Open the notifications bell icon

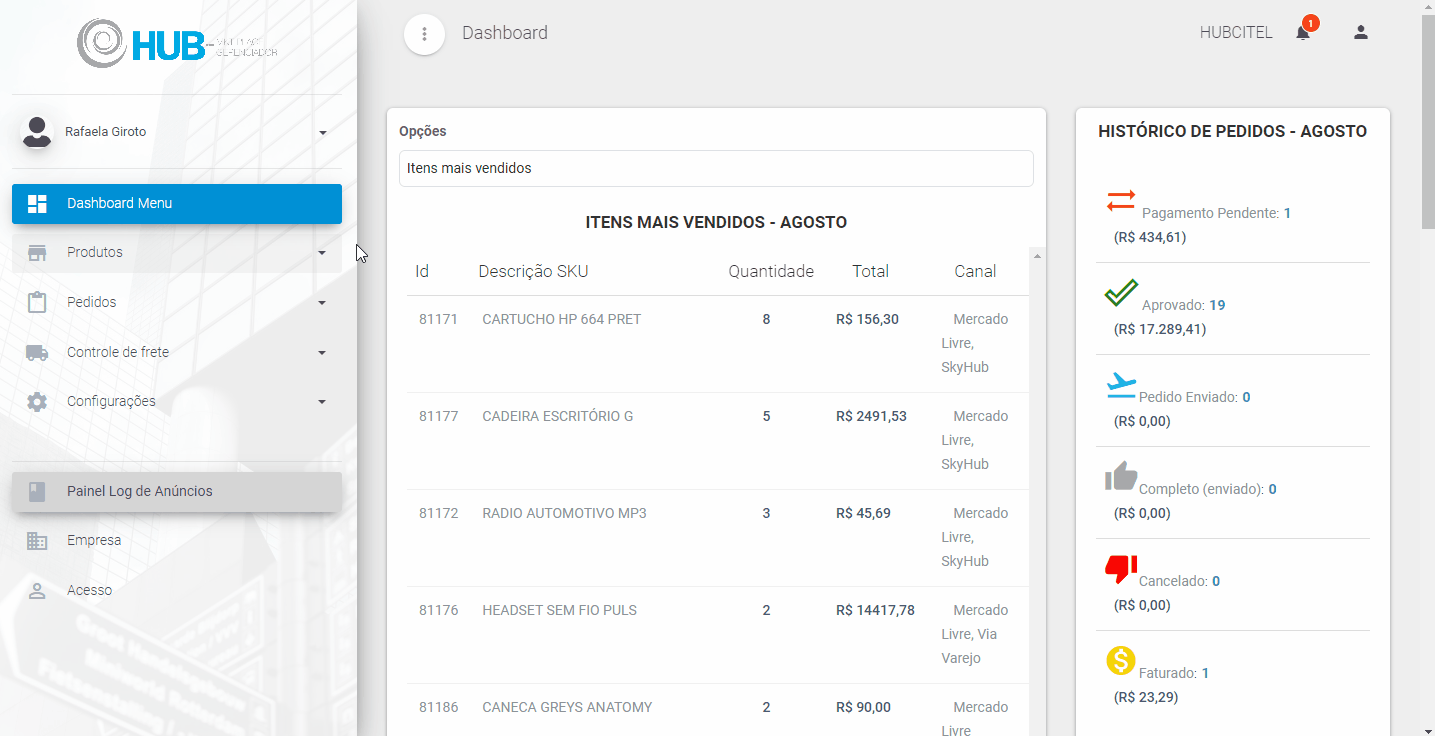pyautogui.click(x=1302, y=32)
